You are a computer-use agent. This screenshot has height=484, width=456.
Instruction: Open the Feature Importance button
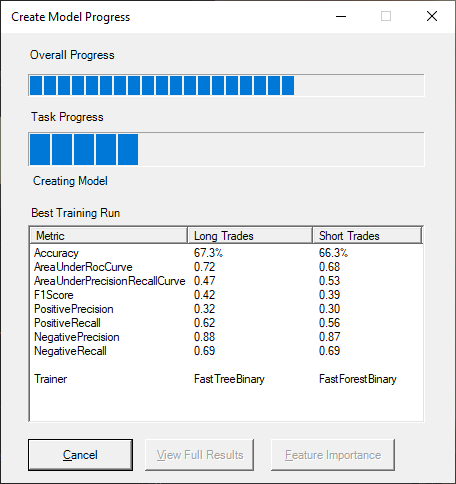(x=333, y=455)
